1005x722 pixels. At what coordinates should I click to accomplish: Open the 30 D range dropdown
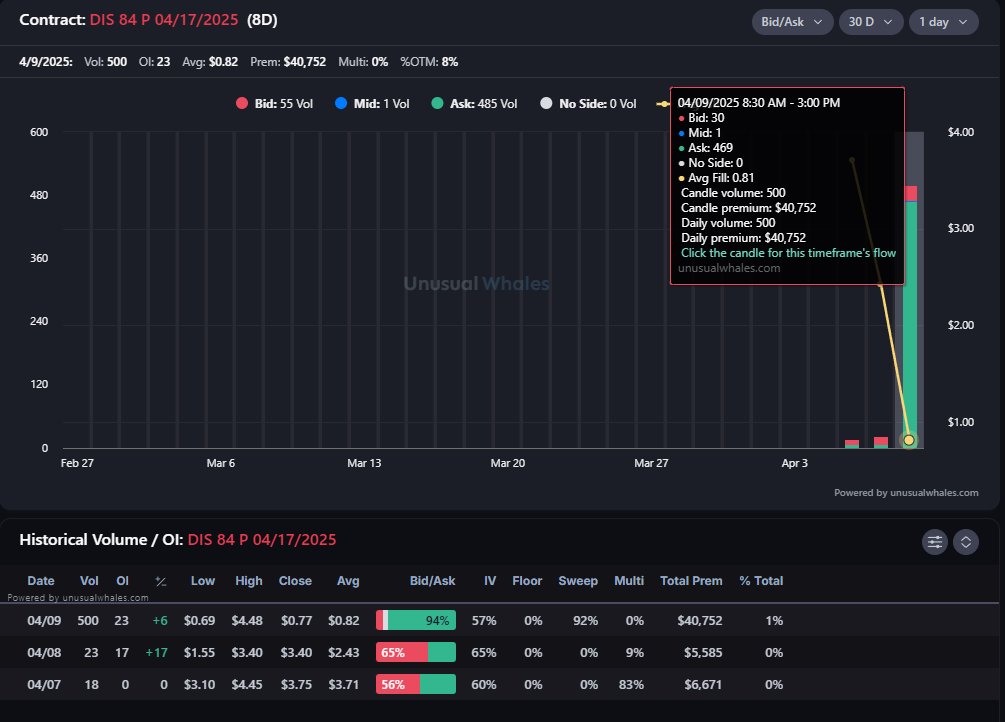(870, 22)
